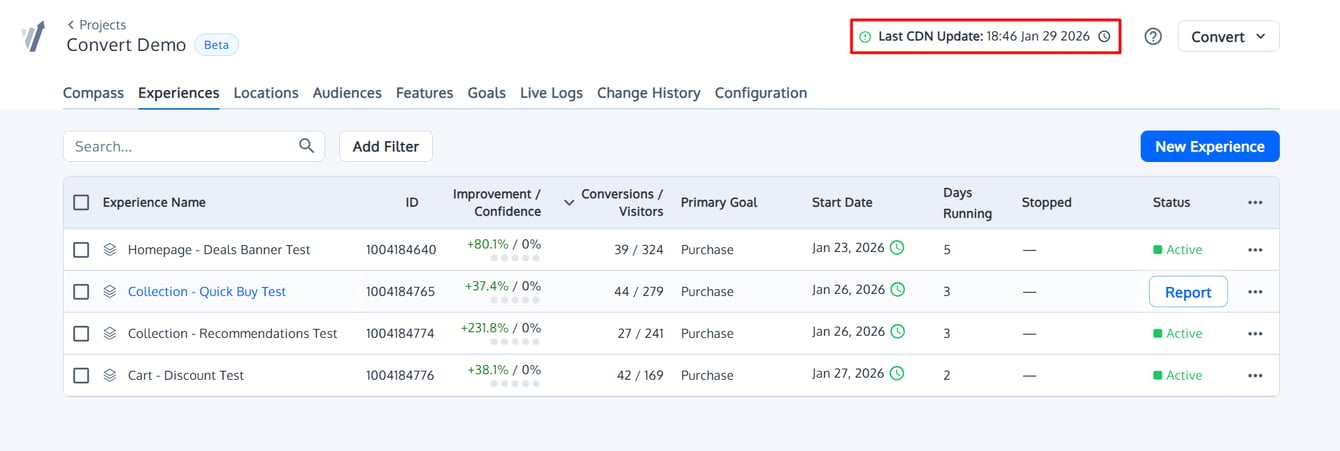
Task: Open the Report button for Quick Buy Test
Action: (x=1188, y=292)
